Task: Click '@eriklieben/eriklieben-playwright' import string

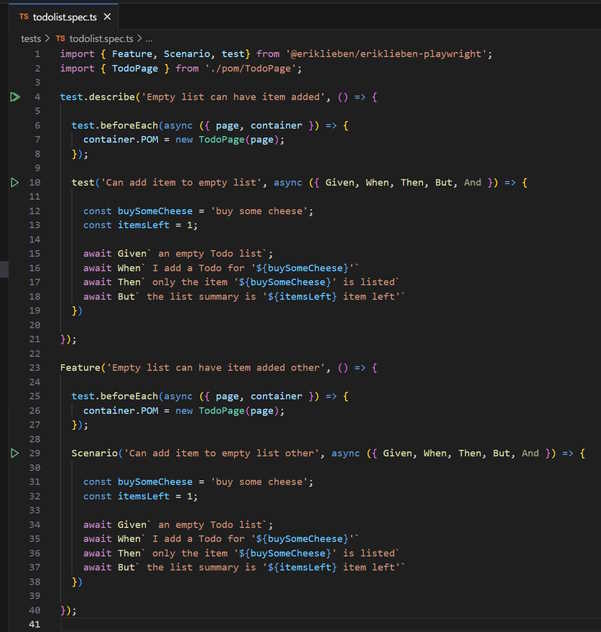Action: 386,54
